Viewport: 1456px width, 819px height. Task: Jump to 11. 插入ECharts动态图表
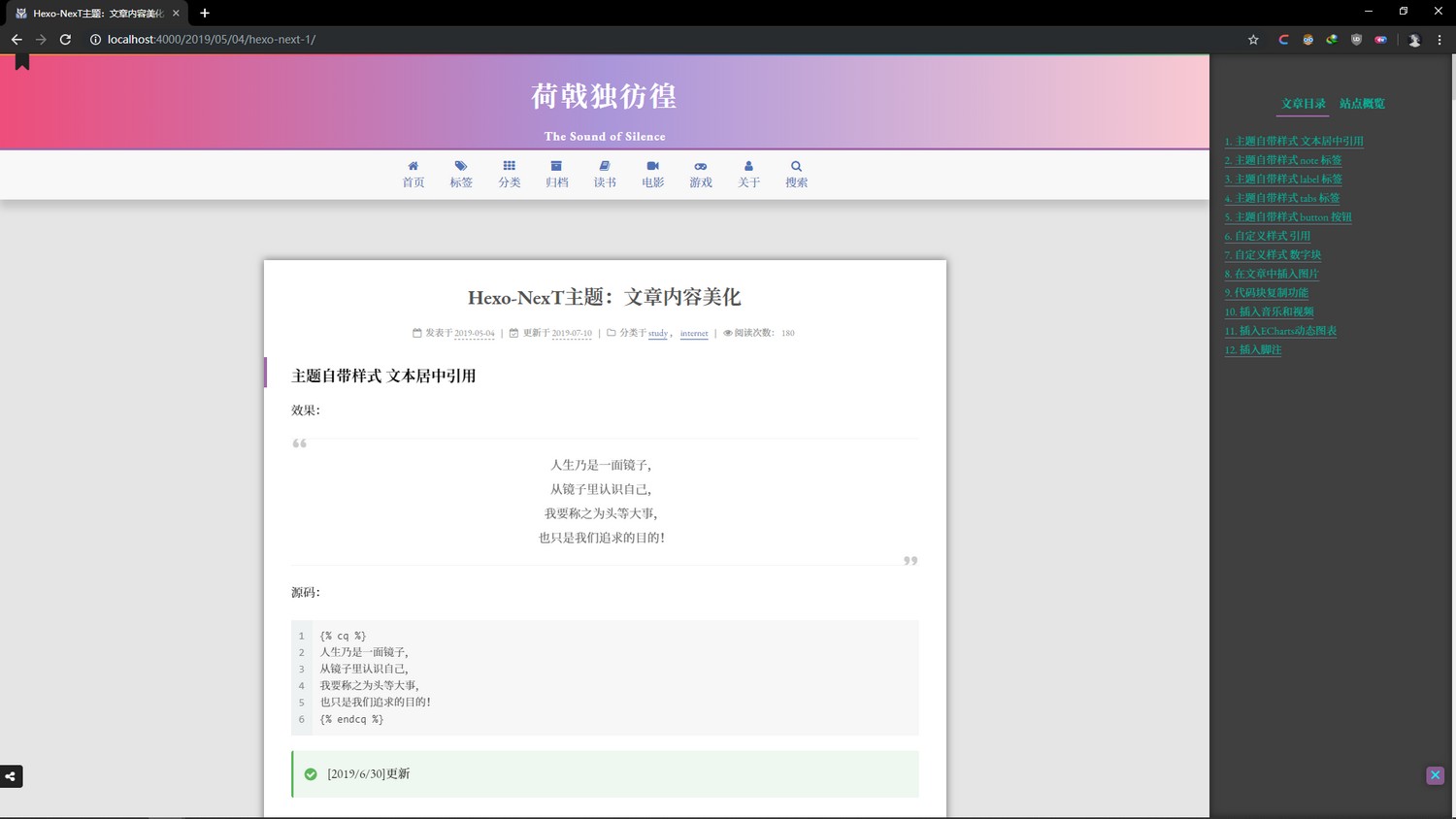click(1280, 331)
